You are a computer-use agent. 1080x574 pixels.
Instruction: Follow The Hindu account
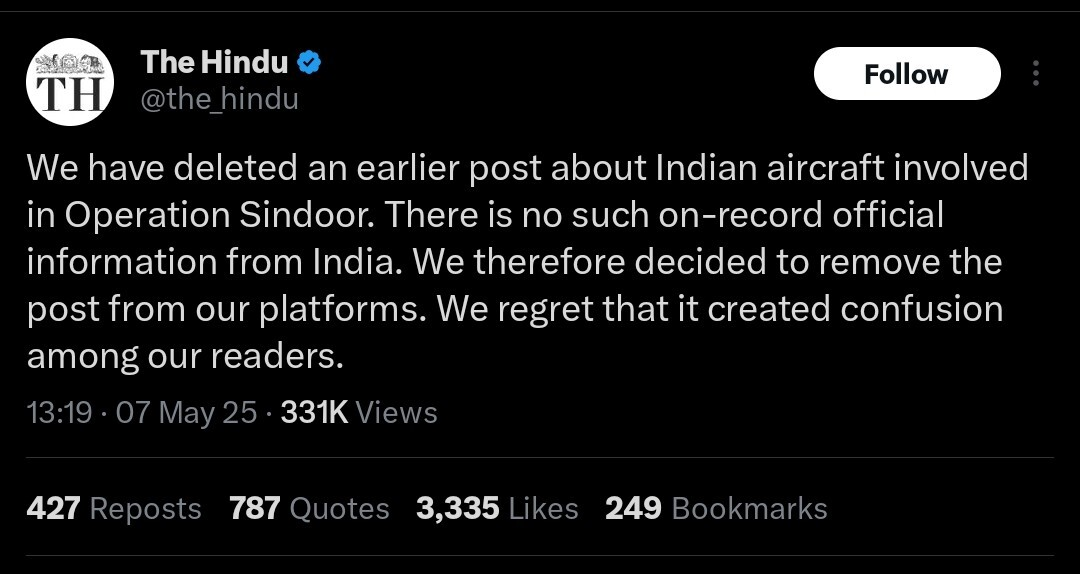906,74
